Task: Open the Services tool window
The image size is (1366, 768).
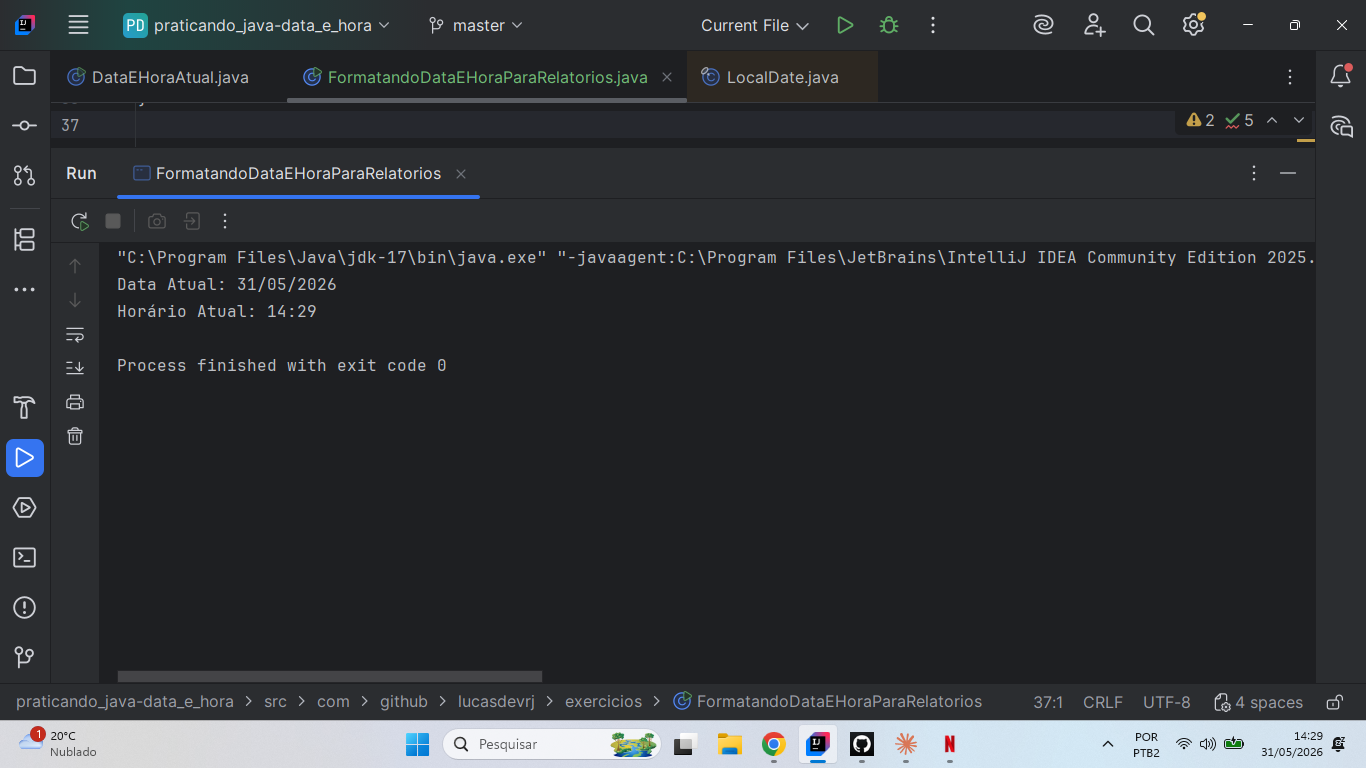Action: tap(25, 508)
